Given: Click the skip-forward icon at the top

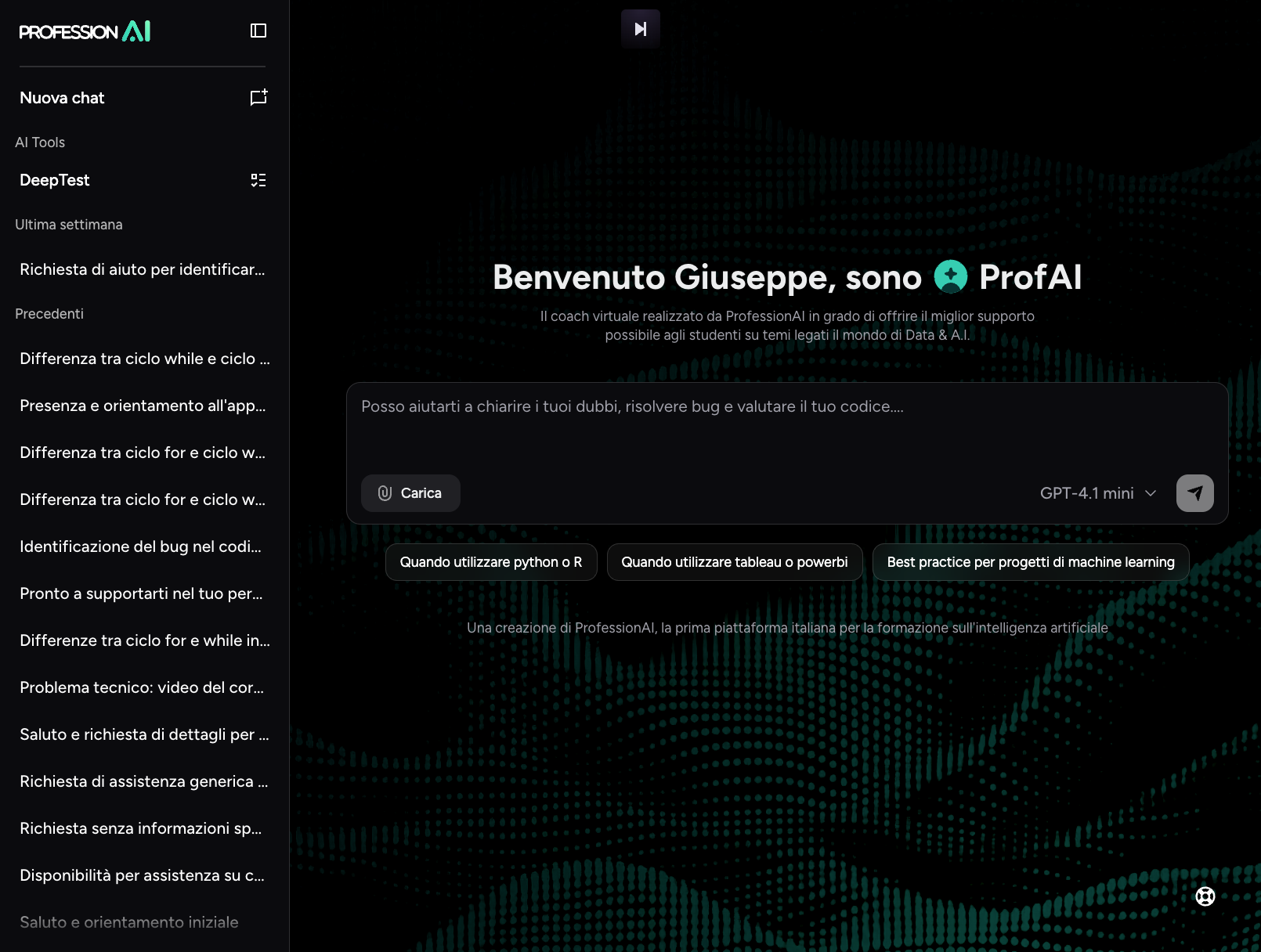Looking at the screenshot, I should [x=641, y=29].
